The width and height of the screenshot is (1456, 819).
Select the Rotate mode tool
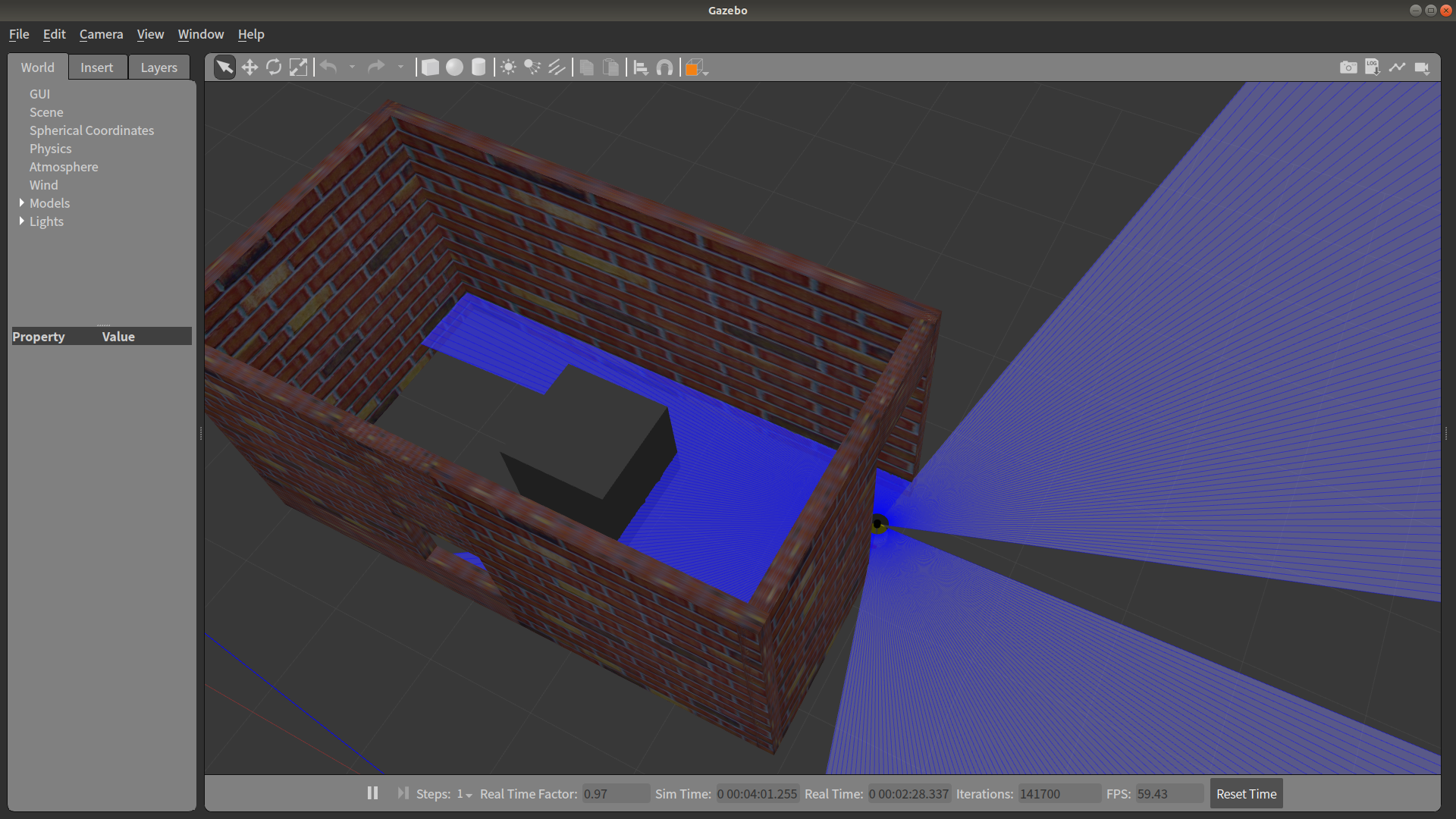click(x=274, y=67)
